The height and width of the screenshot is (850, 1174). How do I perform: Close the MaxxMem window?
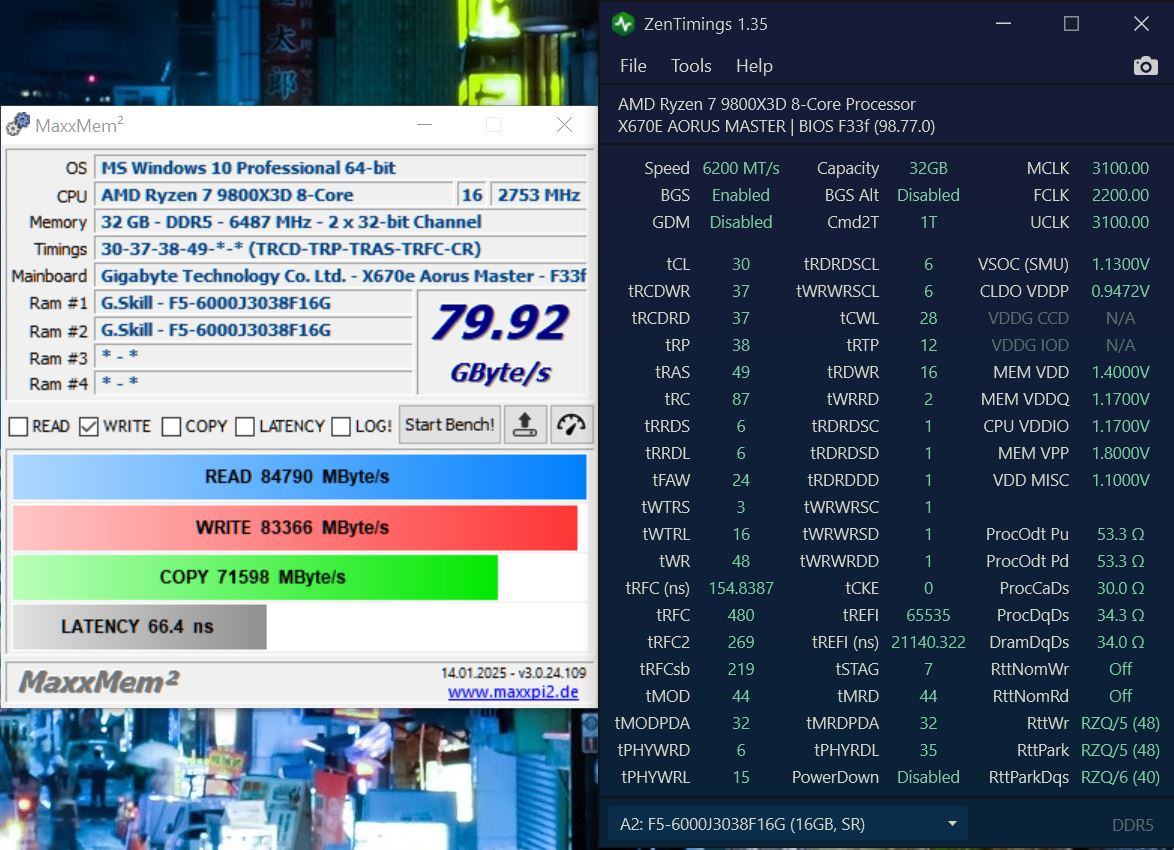click(x=565, y=124)
